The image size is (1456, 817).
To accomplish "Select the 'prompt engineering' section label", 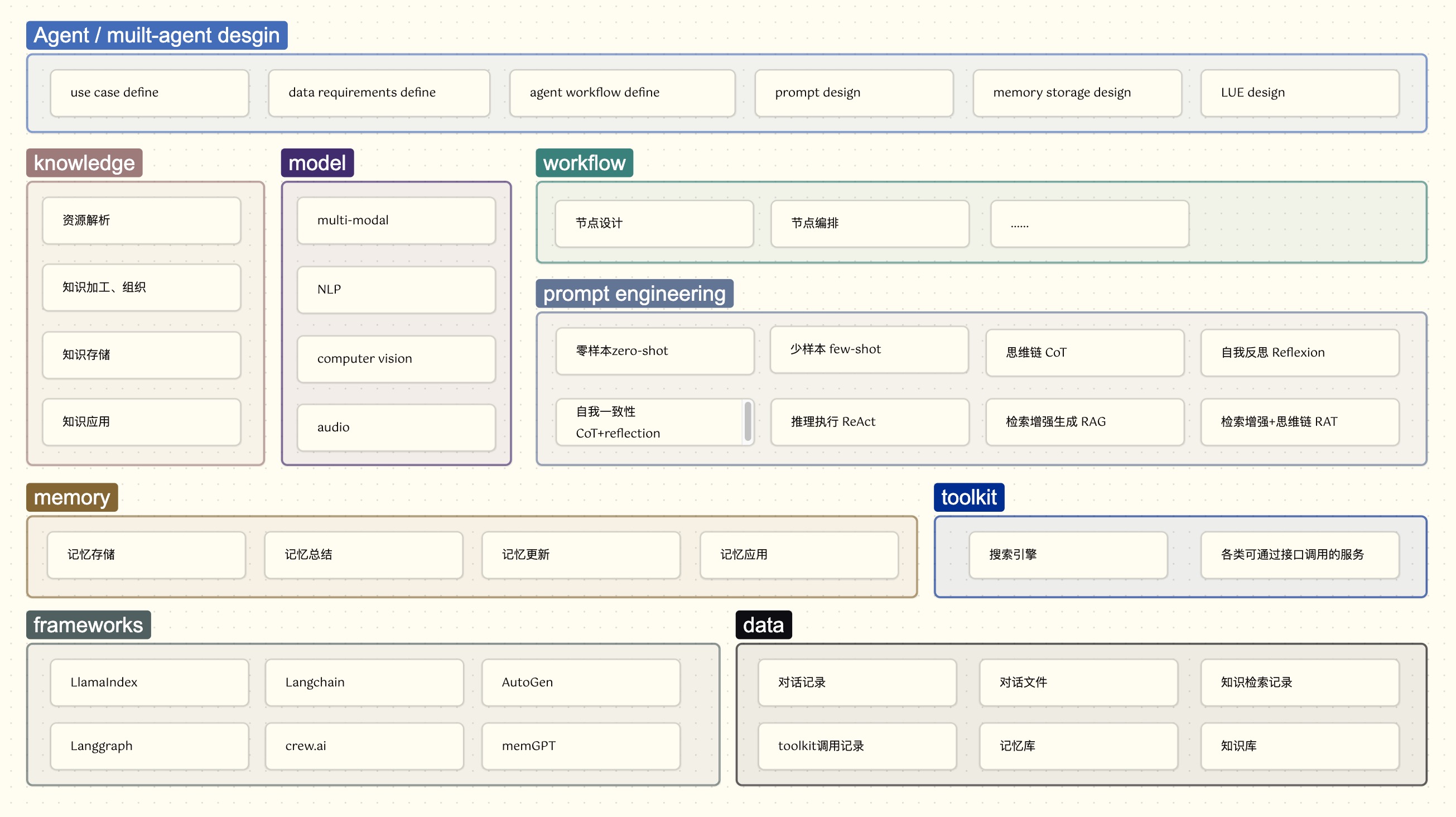I will tap(634, 294).
